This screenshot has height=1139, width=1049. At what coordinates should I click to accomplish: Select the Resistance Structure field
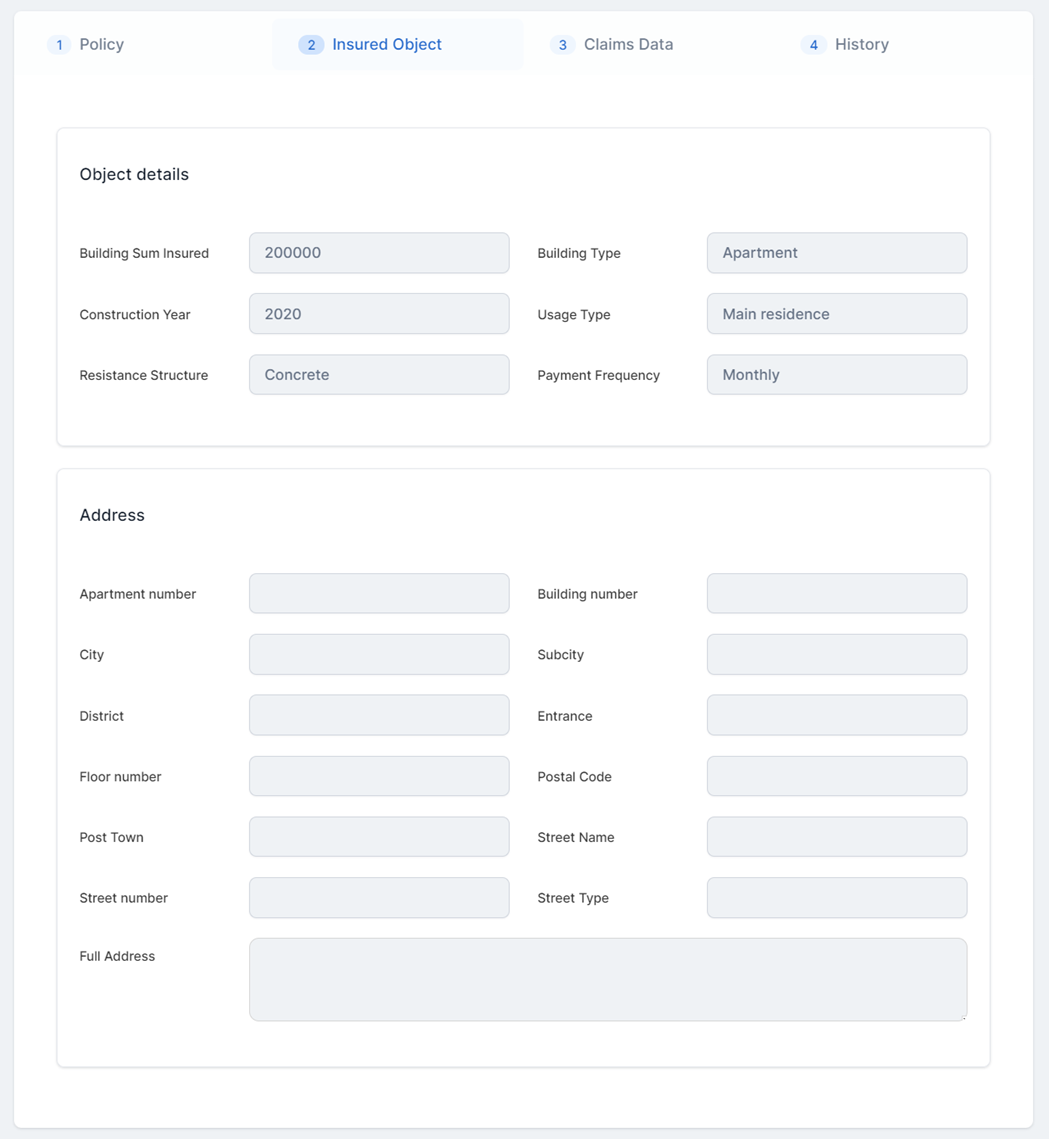click(x=379, y=375)
